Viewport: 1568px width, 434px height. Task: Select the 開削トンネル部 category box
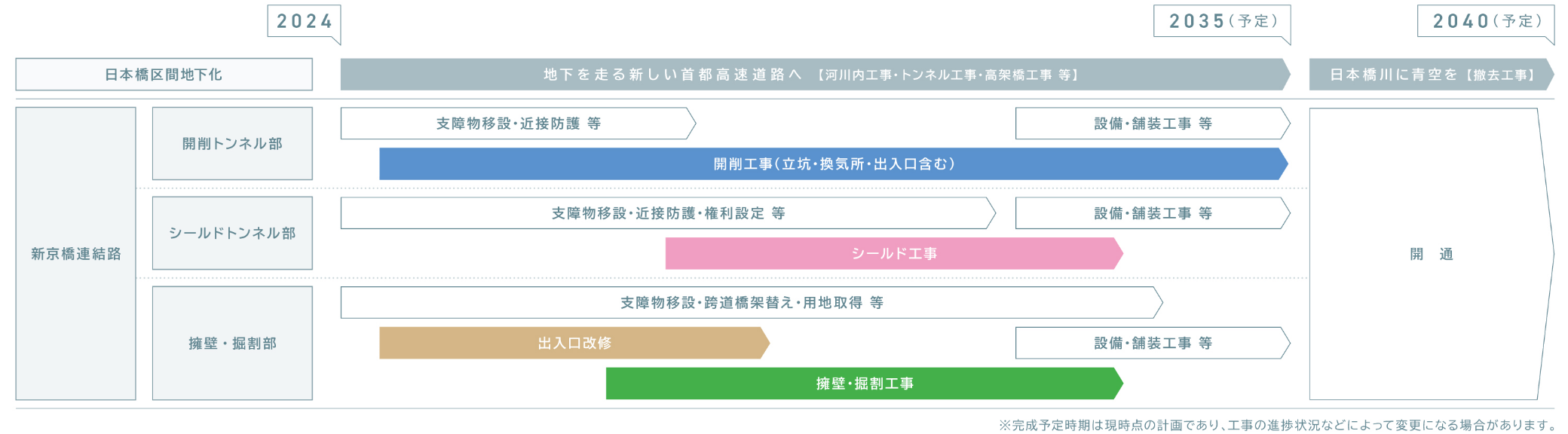(232, 143)
